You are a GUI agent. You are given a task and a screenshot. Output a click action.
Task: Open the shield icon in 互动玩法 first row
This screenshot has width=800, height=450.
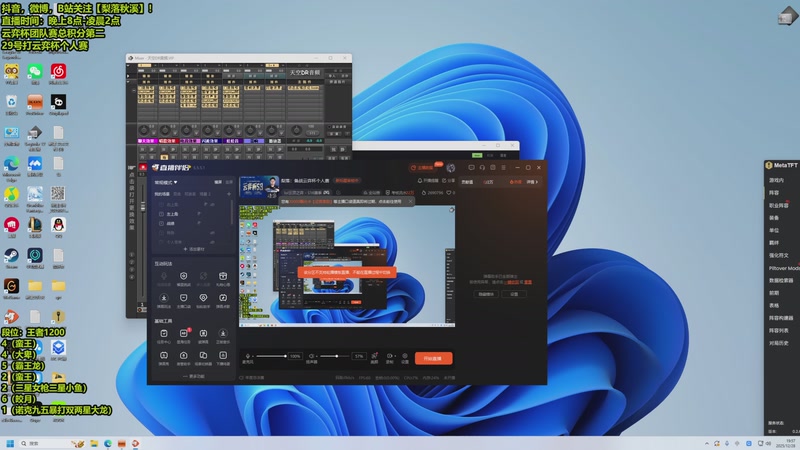(x=183, y=278)
